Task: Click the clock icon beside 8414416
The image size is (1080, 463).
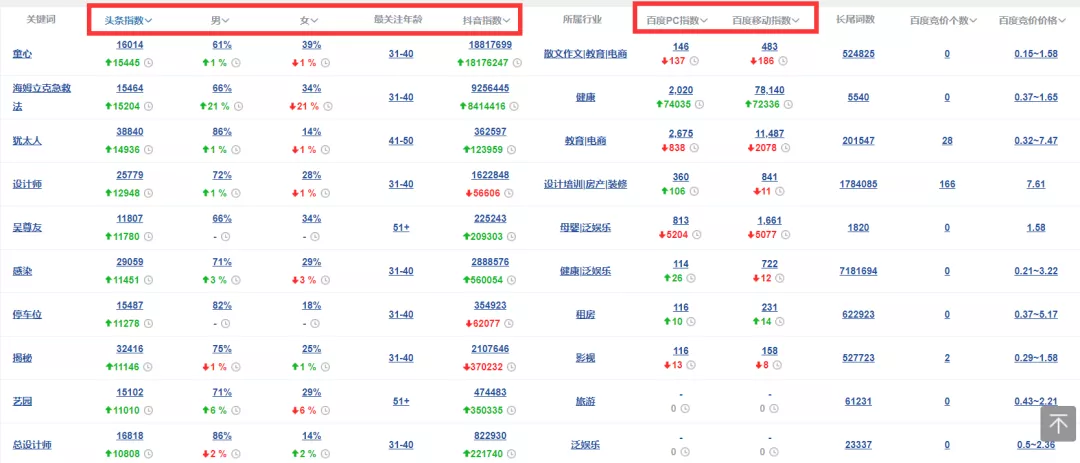Action: tap(515, 106)
